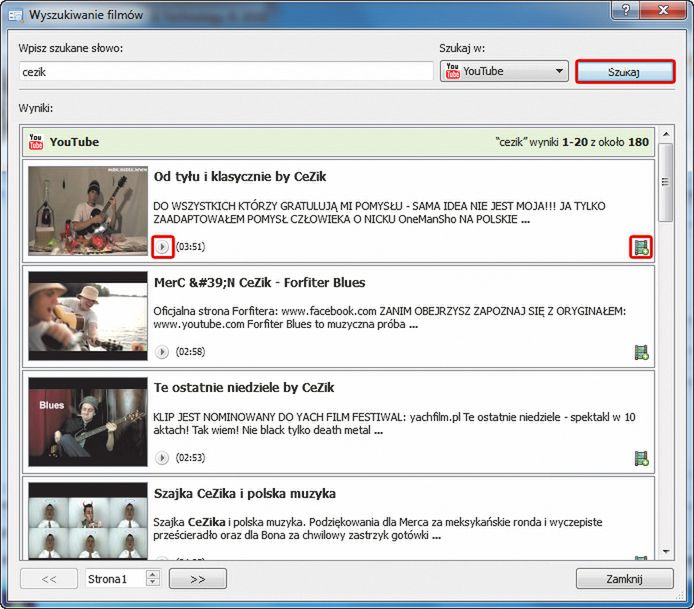Open thumbnail of "MerC 'N CeZik - Forfiter Blues"
The image size is (694, 609).
pos(88,316)
